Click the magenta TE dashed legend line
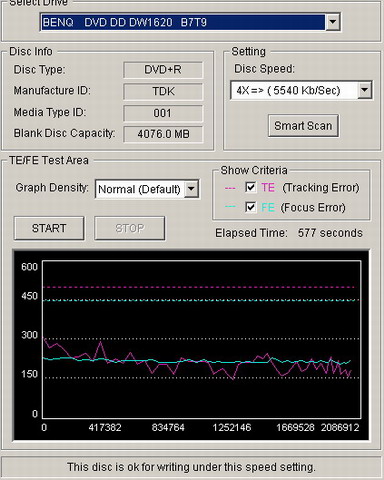 click(230, 188)
